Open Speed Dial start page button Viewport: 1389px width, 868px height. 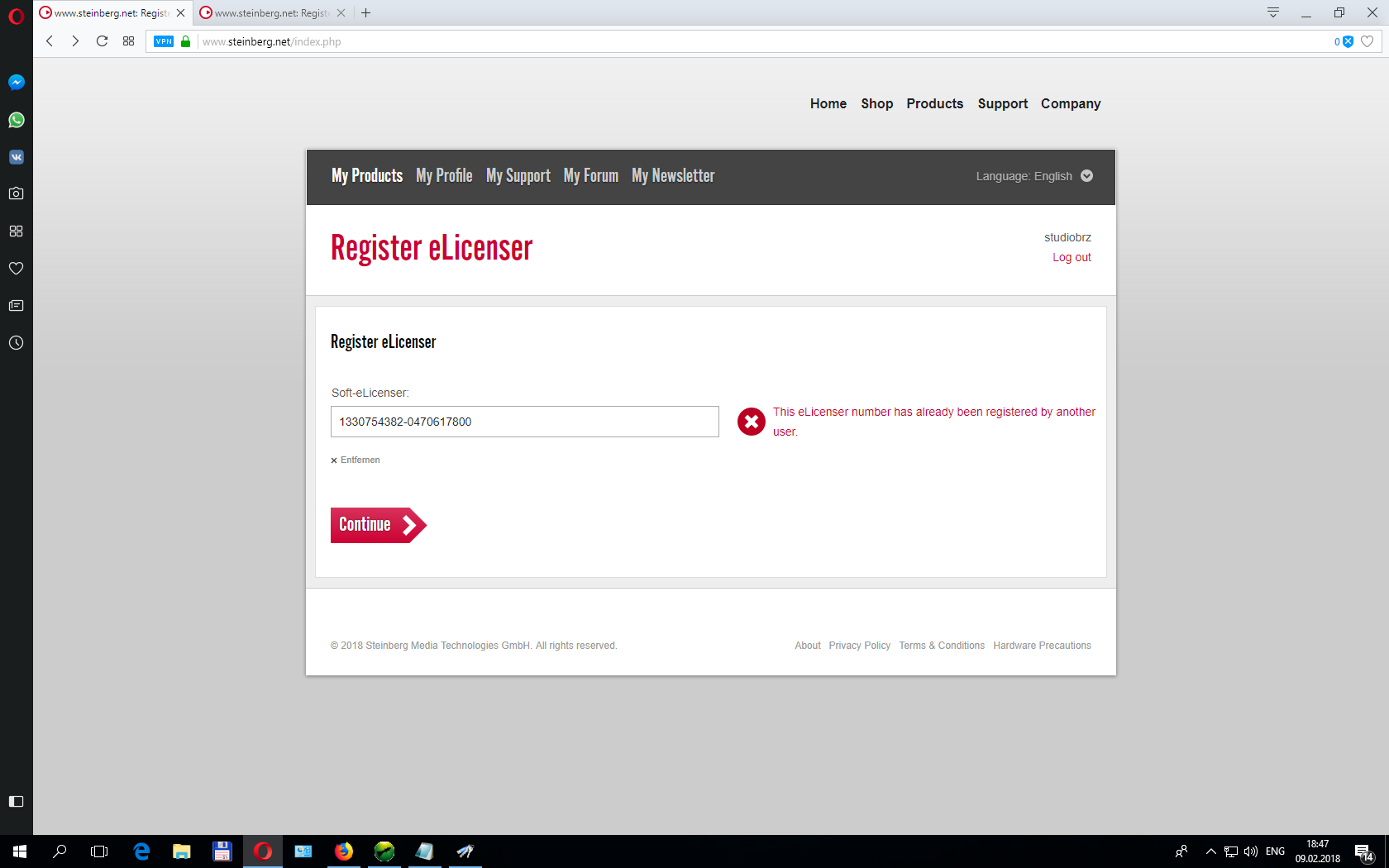(128, 41)
